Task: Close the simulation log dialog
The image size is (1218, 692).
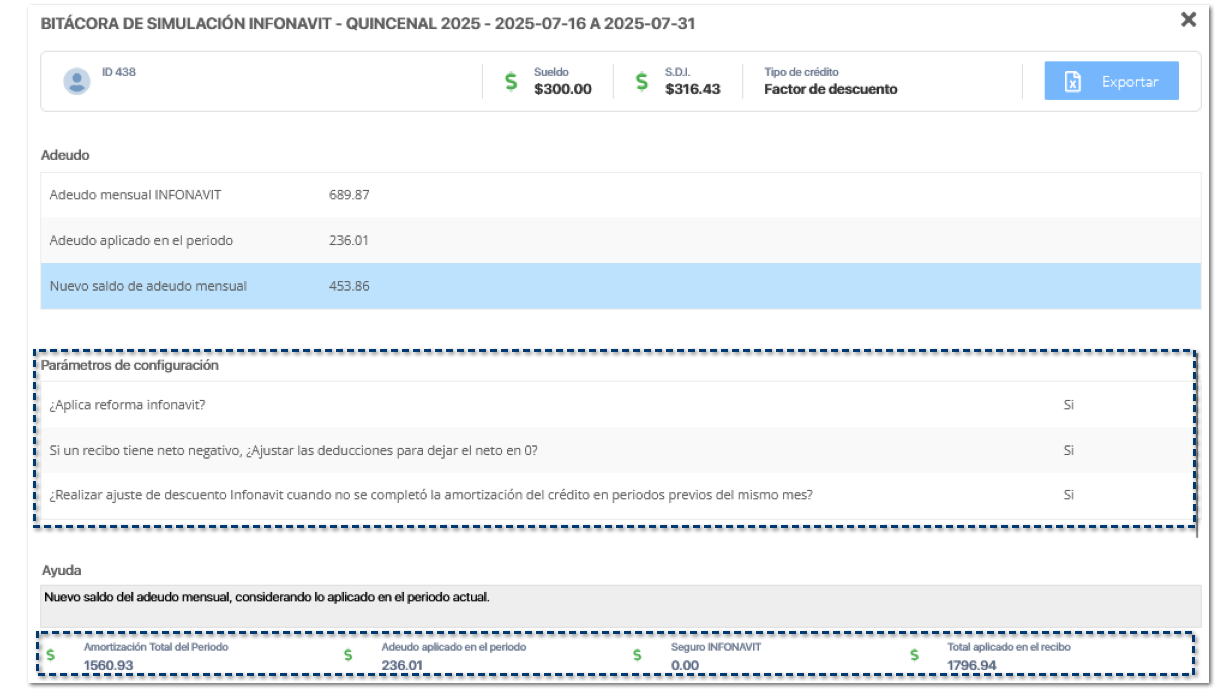Action: [x=1188, y=20]
